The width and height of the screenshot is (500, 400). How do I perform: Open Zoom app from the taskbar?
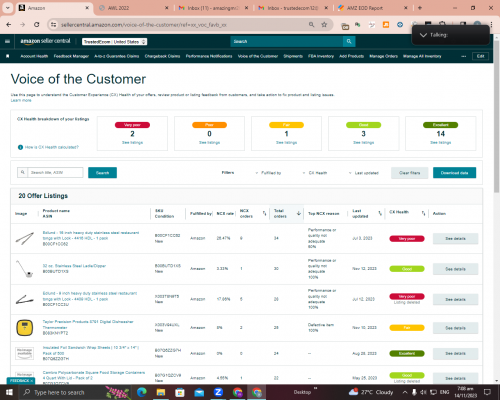pos(218,392)
